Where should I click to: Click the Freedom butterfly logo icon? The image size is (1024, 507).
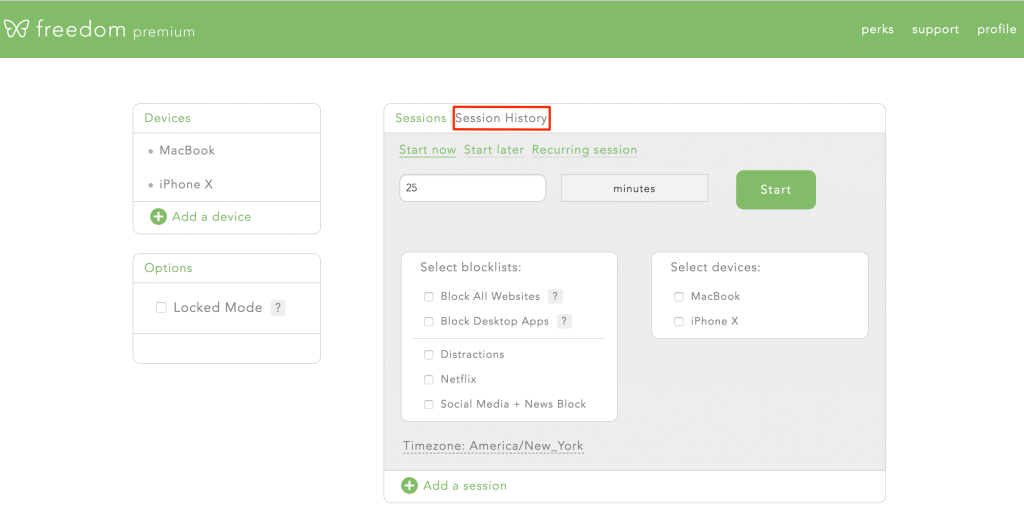[x=16, y=29]
